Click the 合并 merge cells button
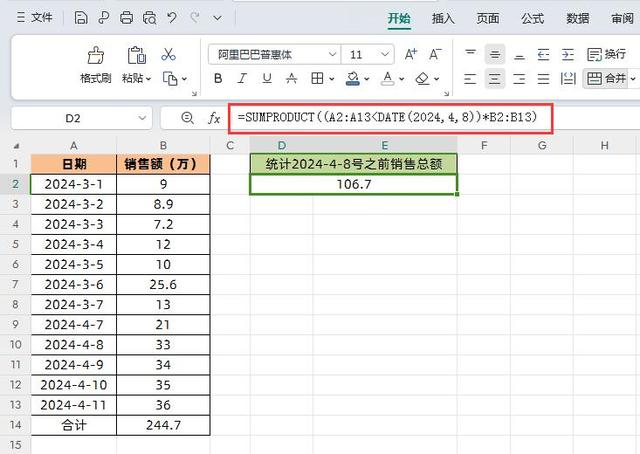This screenshot has height=454, width=640. click(606, 78)
